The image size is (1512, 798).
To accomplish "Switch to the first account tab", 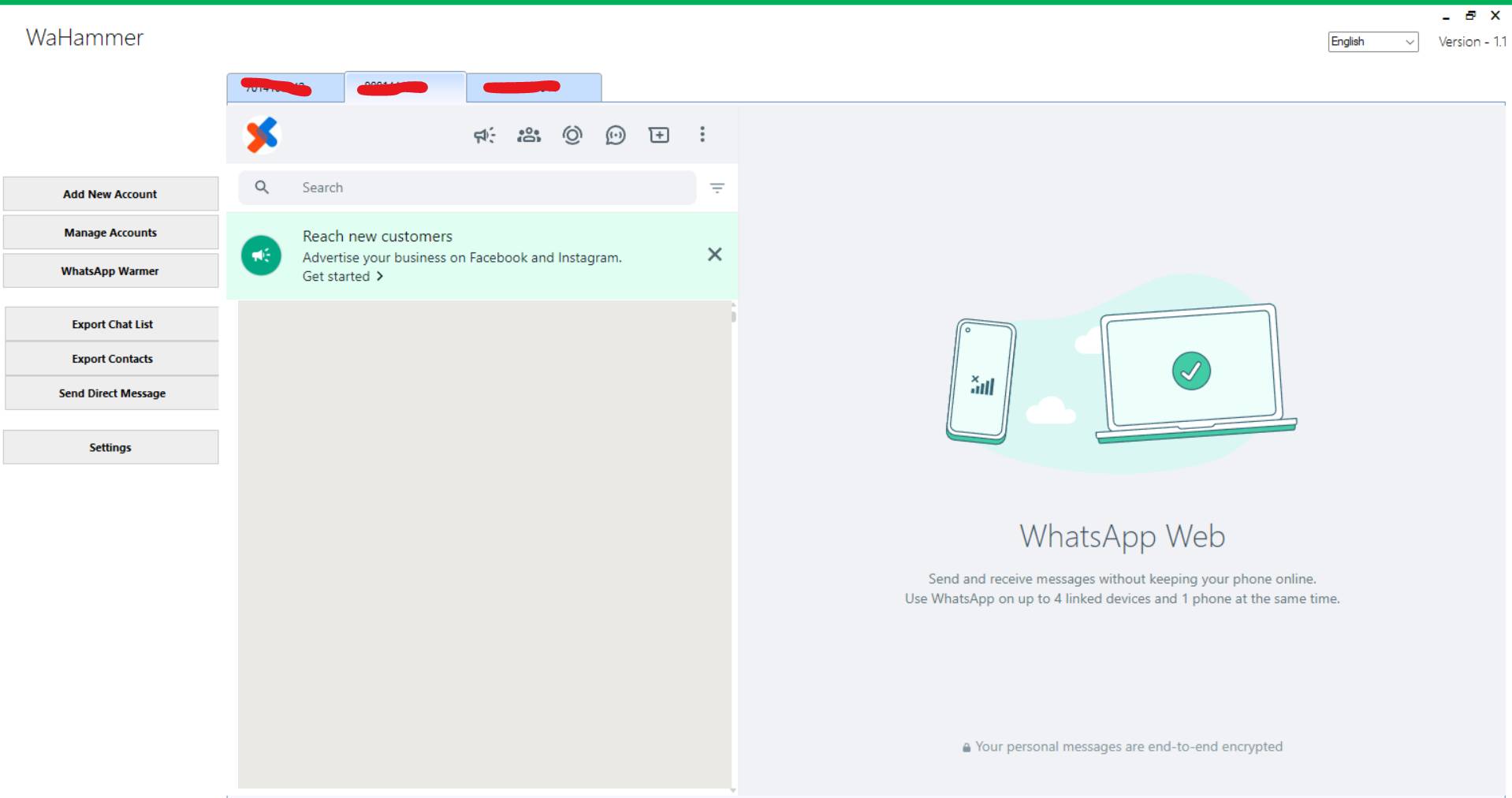I will (285, 88).
